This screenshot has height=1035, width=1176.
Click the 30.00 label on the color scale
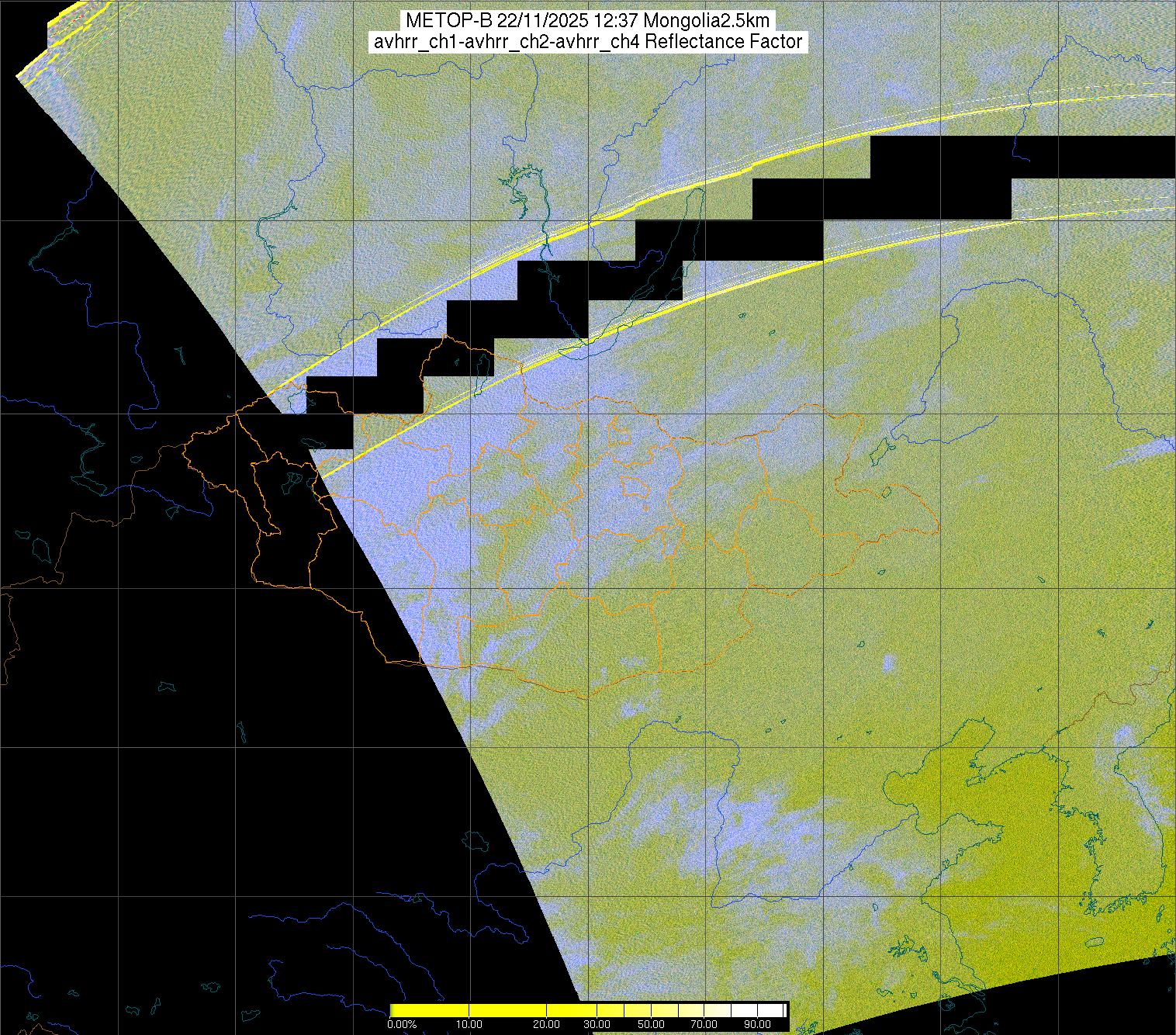597,1026
